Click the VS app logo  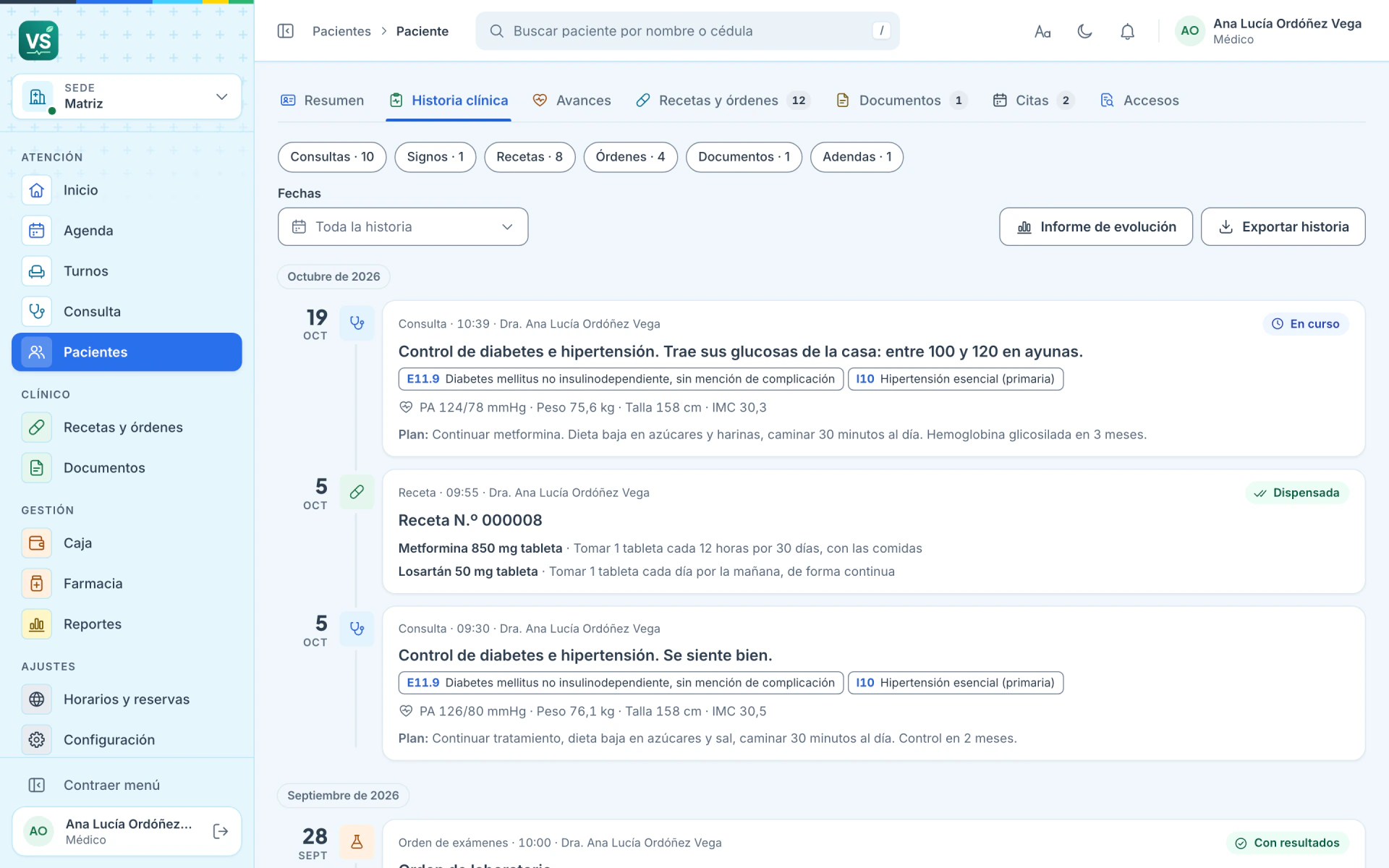pos(38,41)
